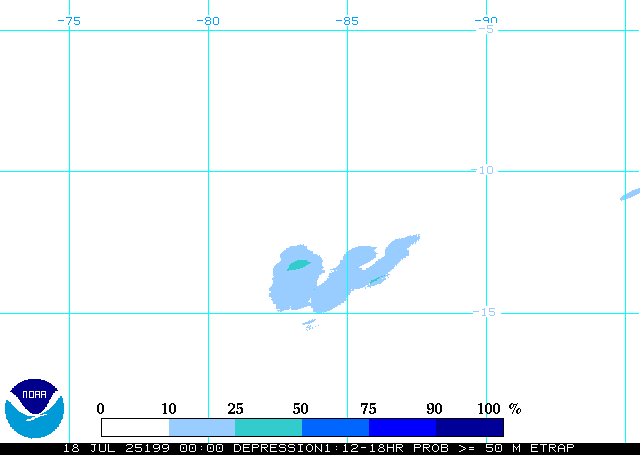The height and width of the screenshot is (455, 640).
Task: Select the light blue 10-25% legend swatch
Action: point(202,427)
